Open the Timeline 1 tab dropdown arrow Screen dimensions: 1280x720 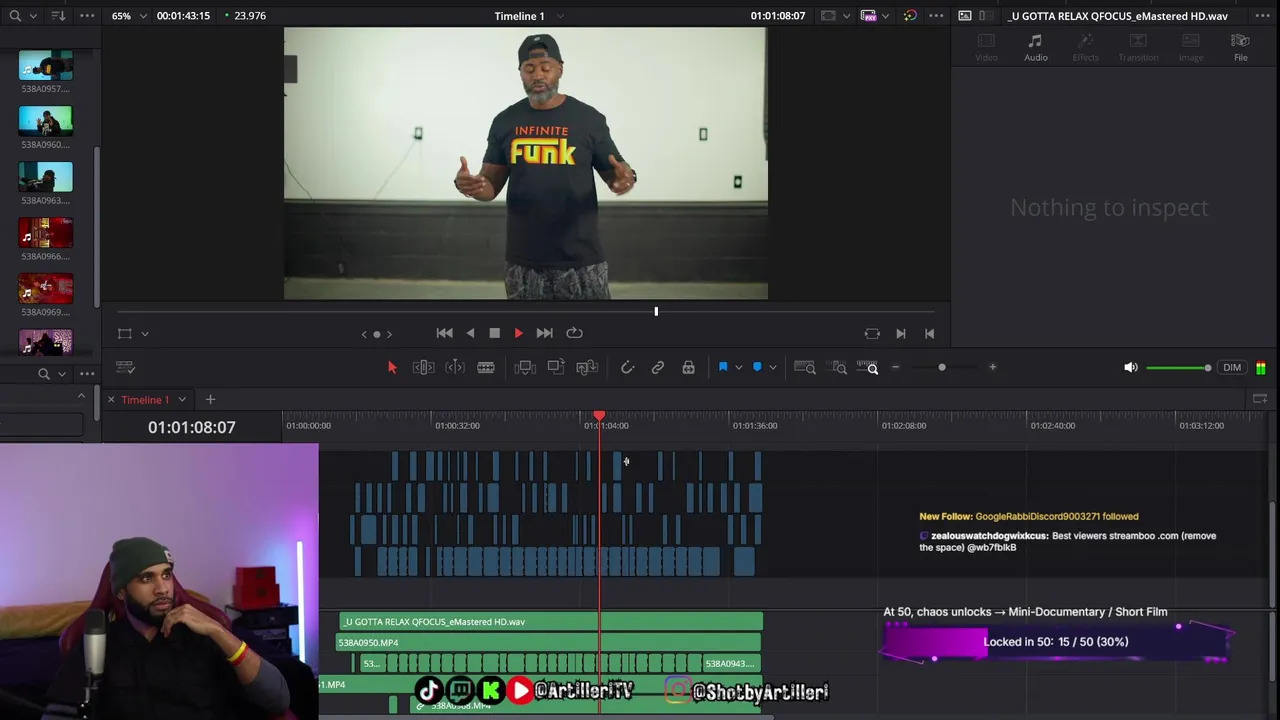pyautogui.click(x=182, y=400)
